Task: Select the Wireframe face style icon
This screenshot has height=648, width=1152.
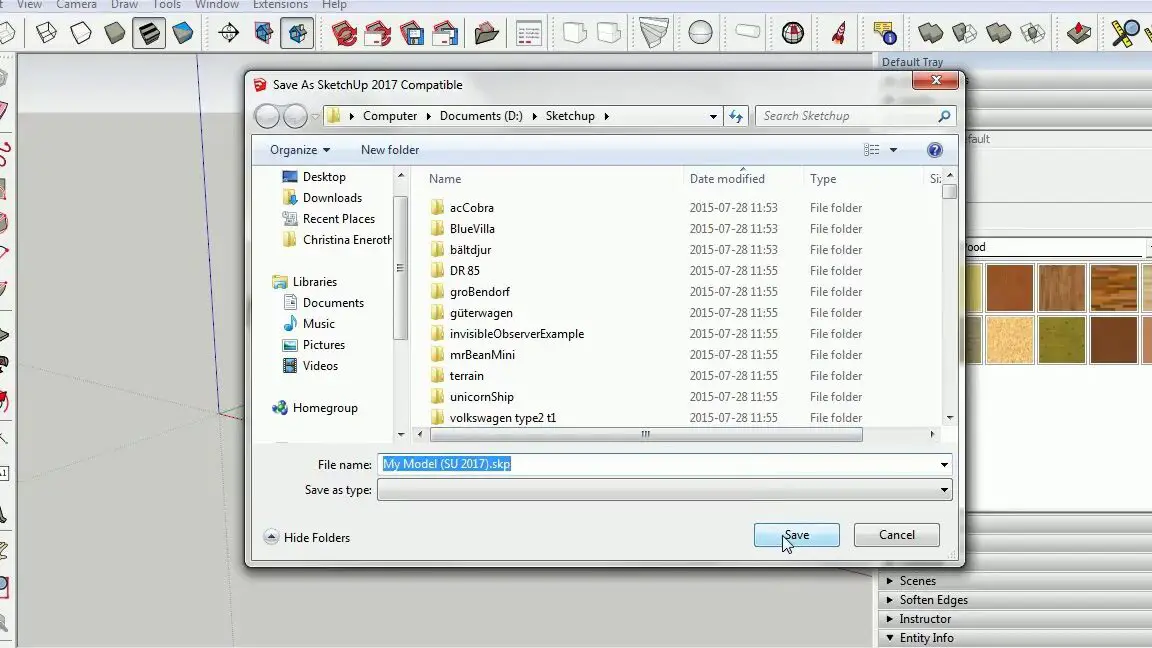Action: [46, 33]
